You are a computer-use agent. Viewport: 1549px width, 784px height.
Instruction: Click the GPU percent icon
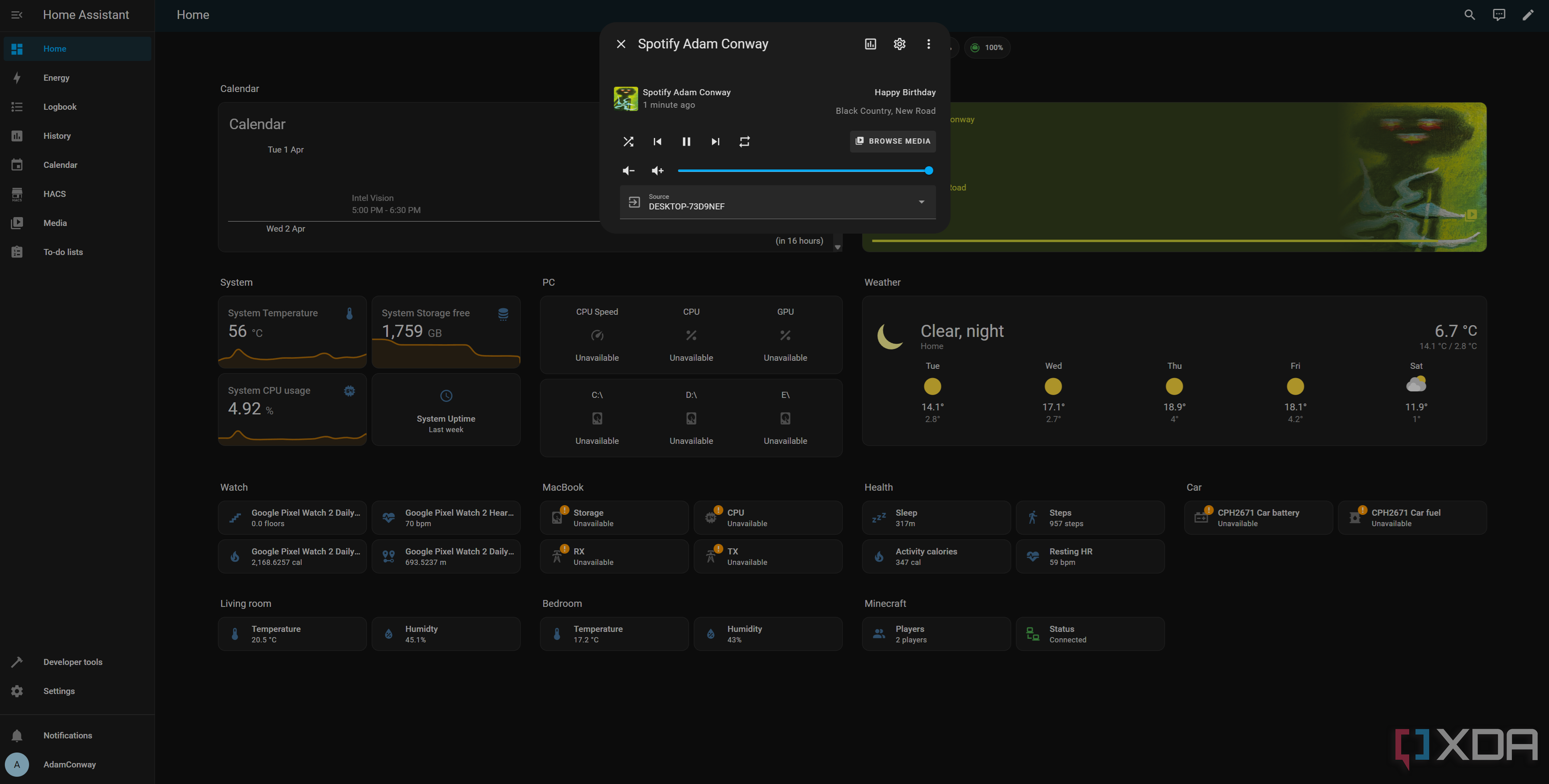click(785, 335)
